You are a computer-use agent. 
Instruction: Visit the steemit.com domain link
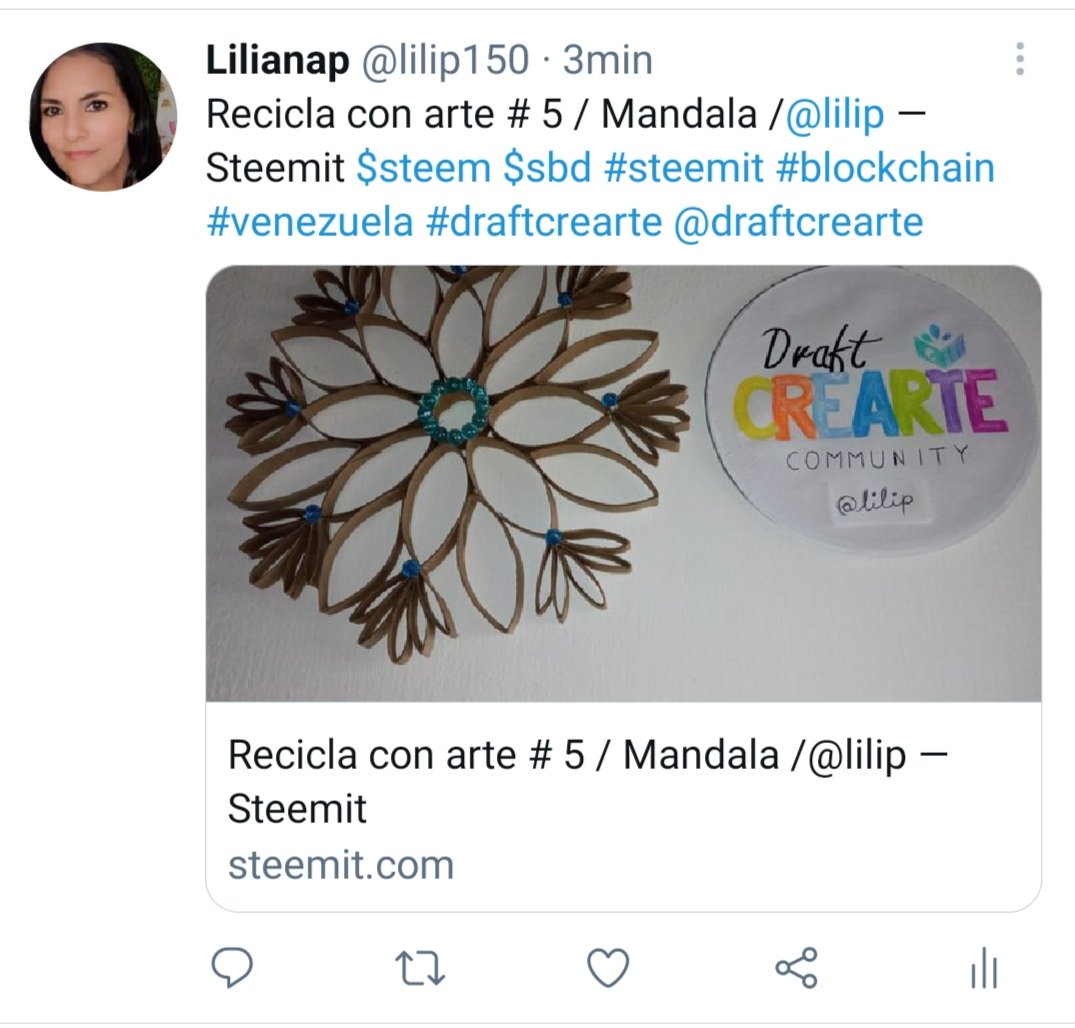click(341, 865)
